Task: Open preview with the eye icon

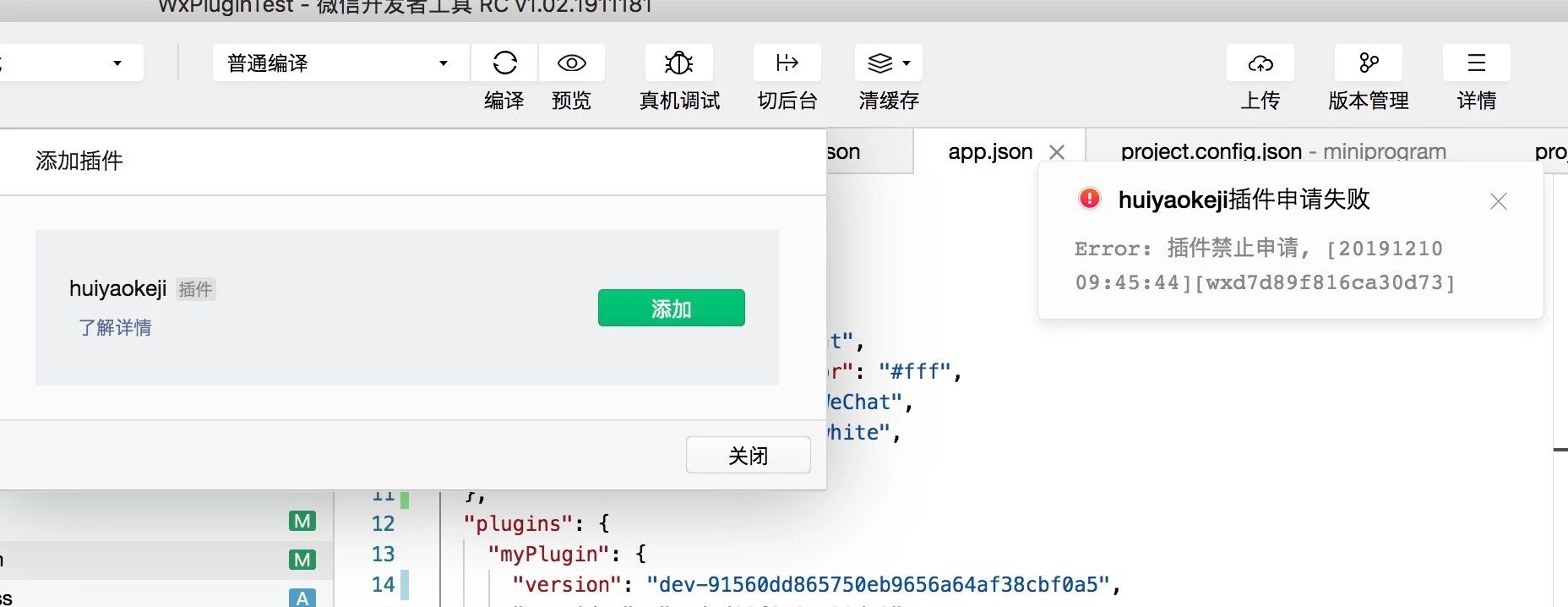Action: click(572, 63)
